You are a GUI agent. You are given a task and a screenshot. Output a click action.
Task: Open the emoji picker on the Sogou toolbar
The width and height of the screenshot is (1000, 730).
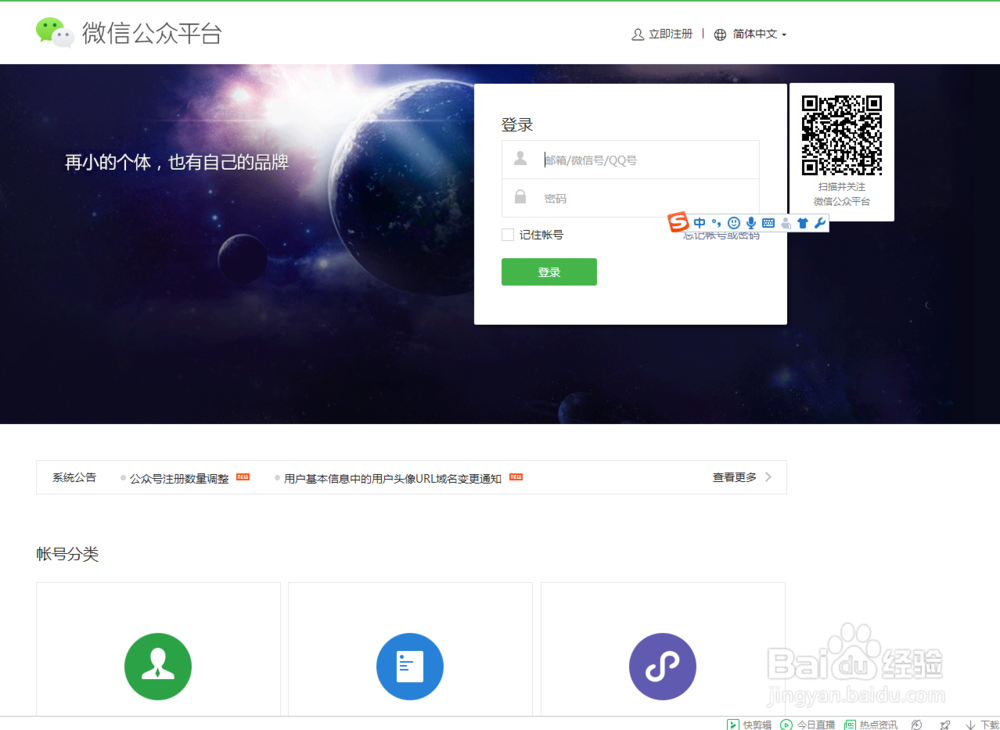tap(734, 222)
